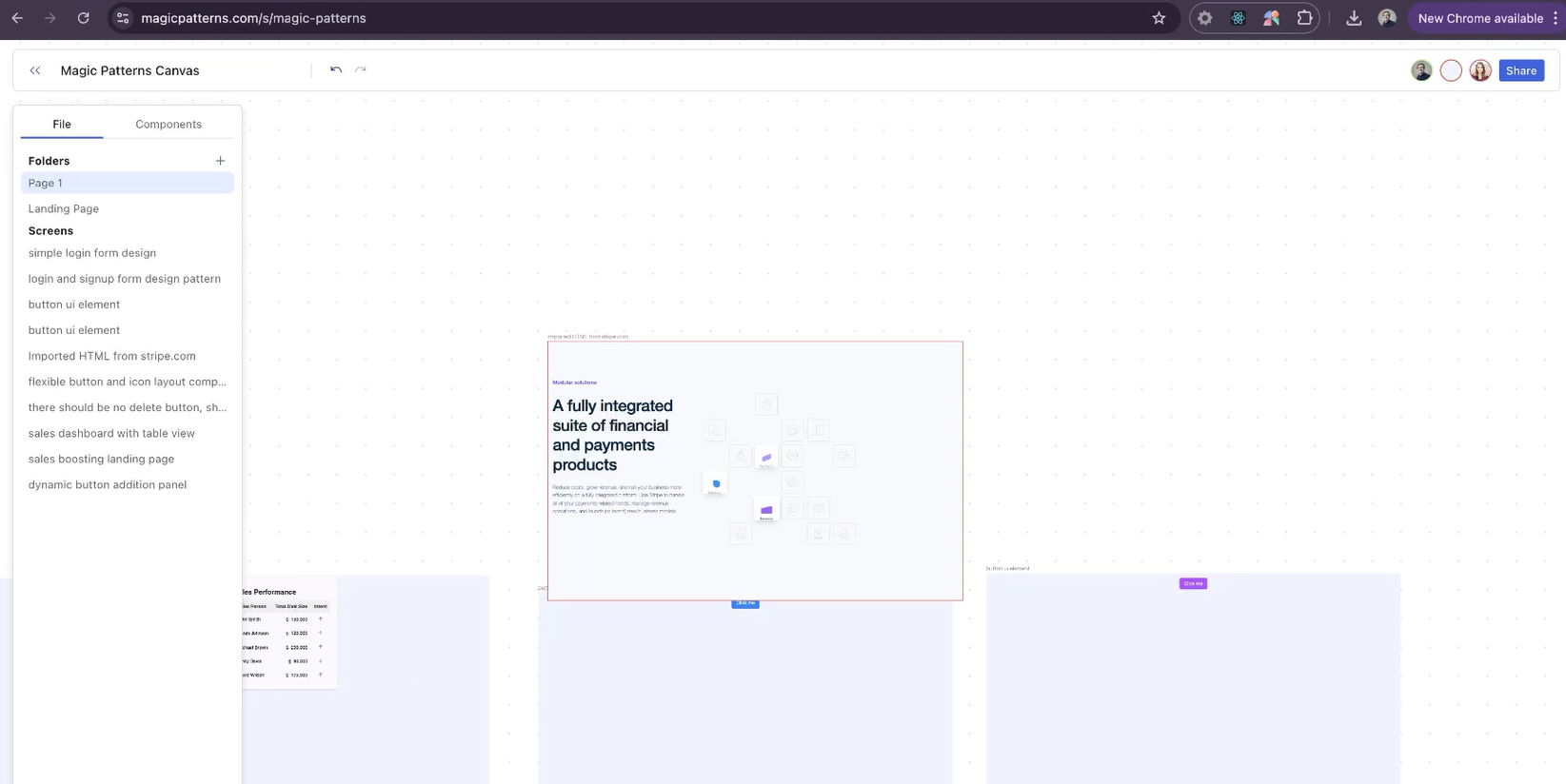The width and height of the screenshot is (1566, 784).
Task: Open Chrome downloads
Action: click(x=1354, y=18)
